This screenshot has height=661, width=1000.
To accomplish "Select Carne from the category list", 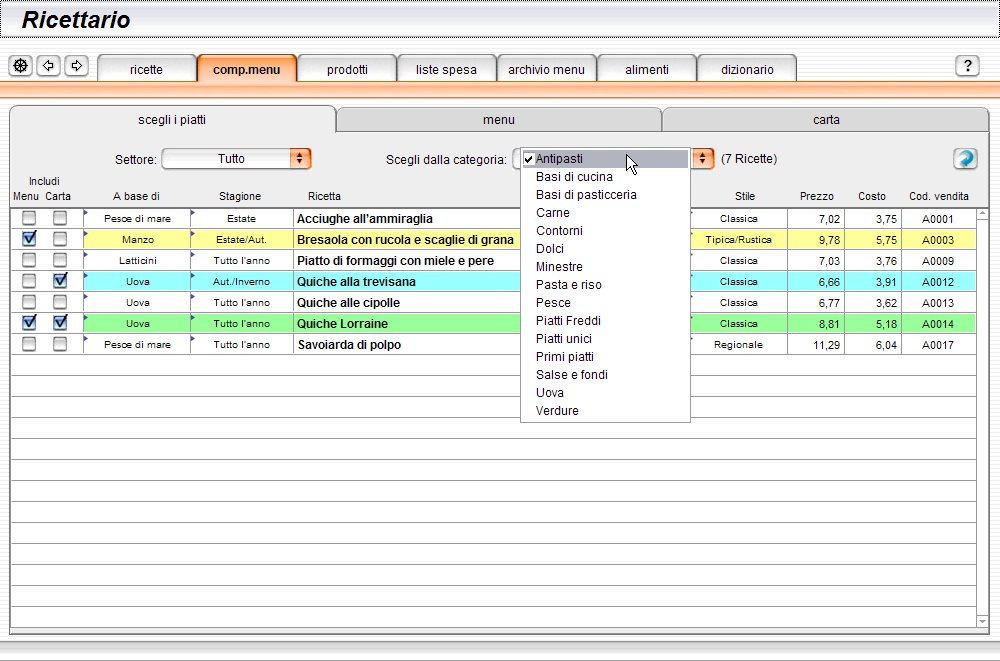I will coord(605,212).
